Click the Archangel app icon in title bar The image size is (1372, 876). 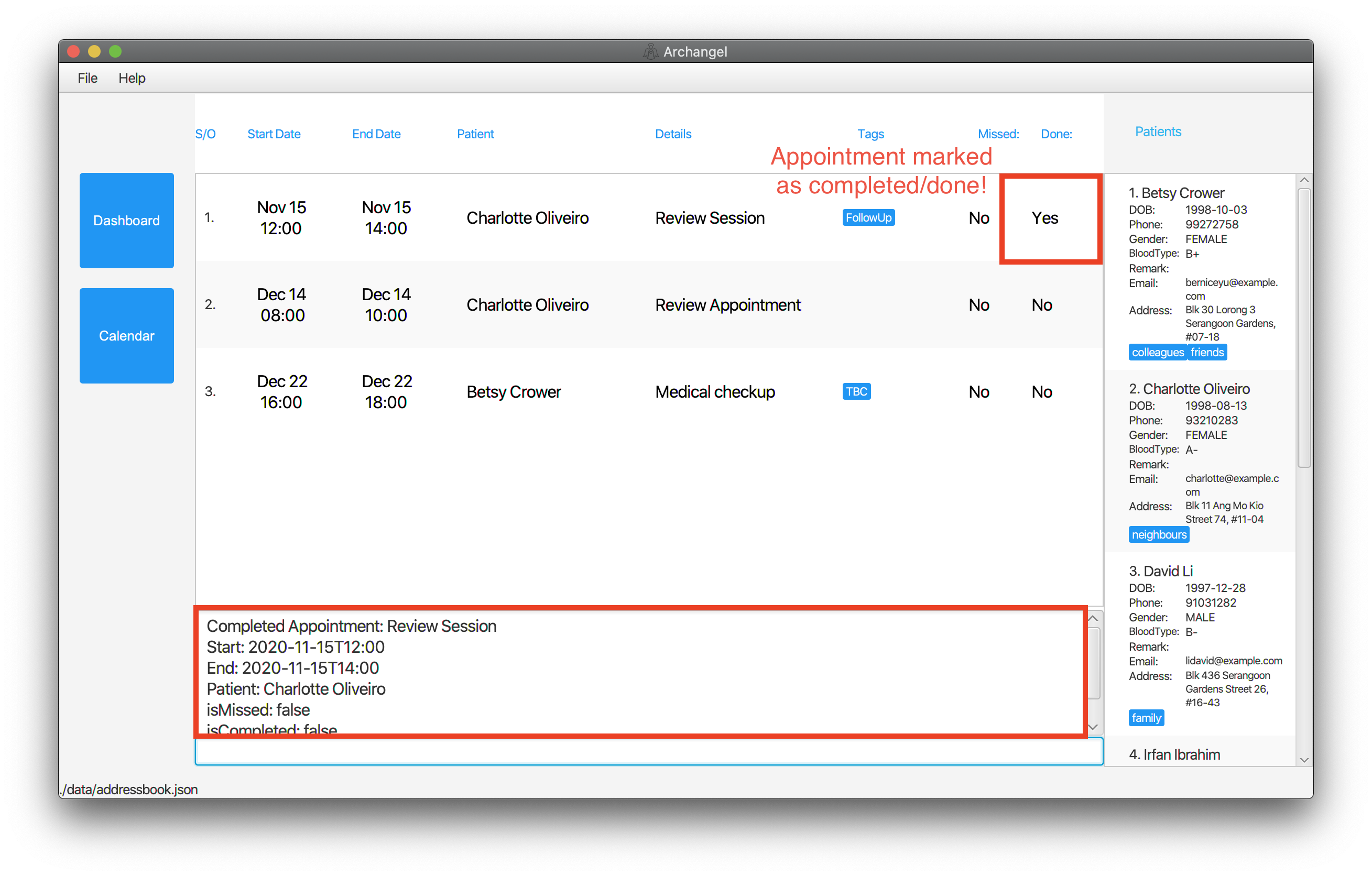coord(650,52)
